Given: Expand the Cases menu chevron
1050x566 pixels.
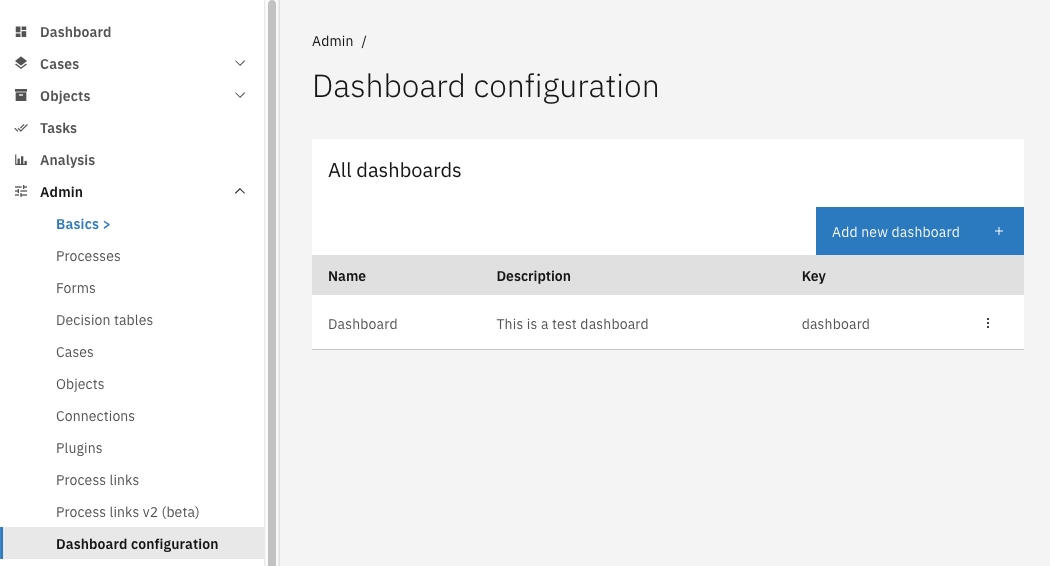Looking at the screenshot, I should click(x=240, y=64).
